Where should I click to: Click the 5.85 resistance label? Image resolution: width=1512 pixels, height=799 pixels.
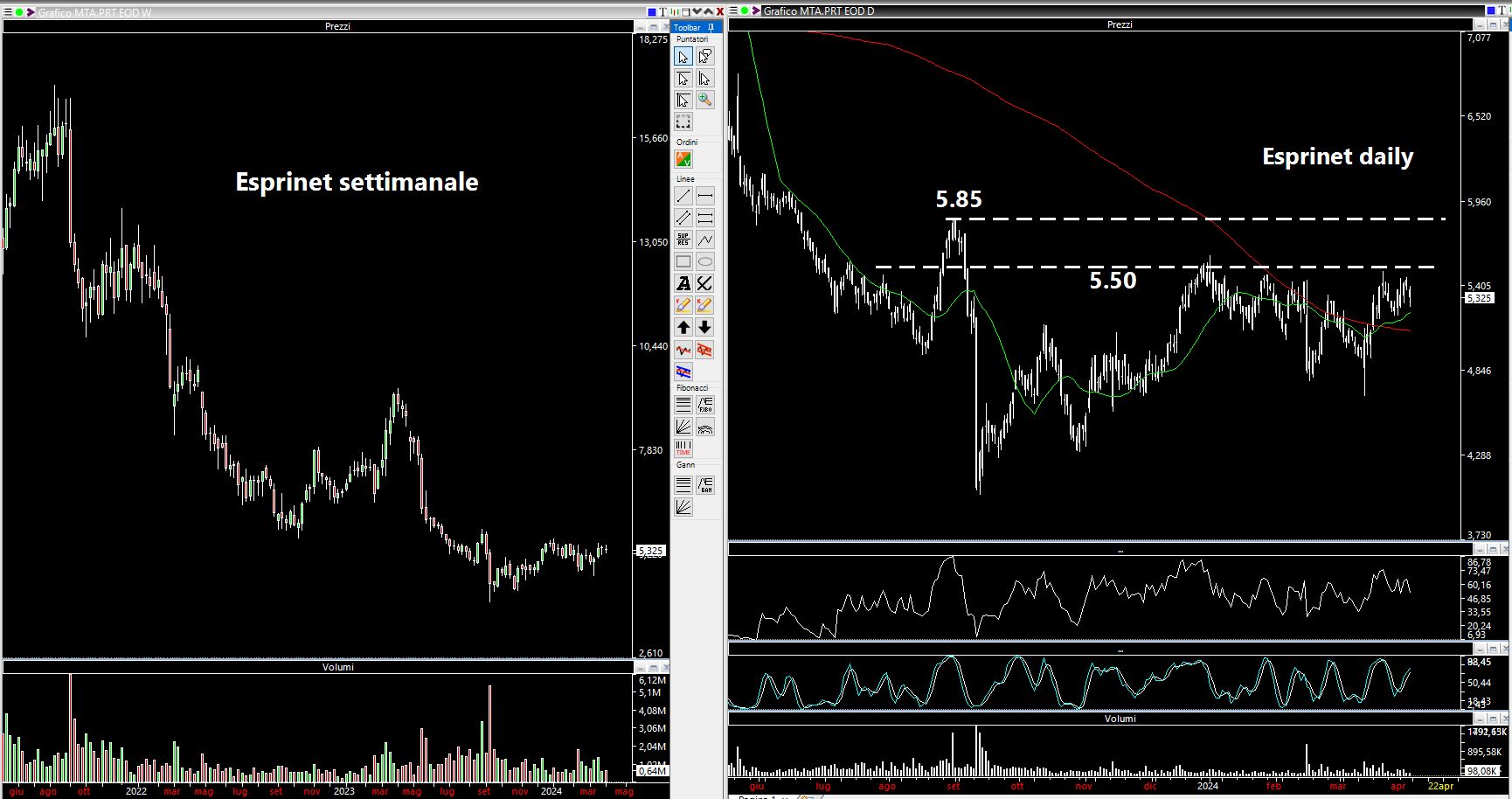[x=959, y=199]
